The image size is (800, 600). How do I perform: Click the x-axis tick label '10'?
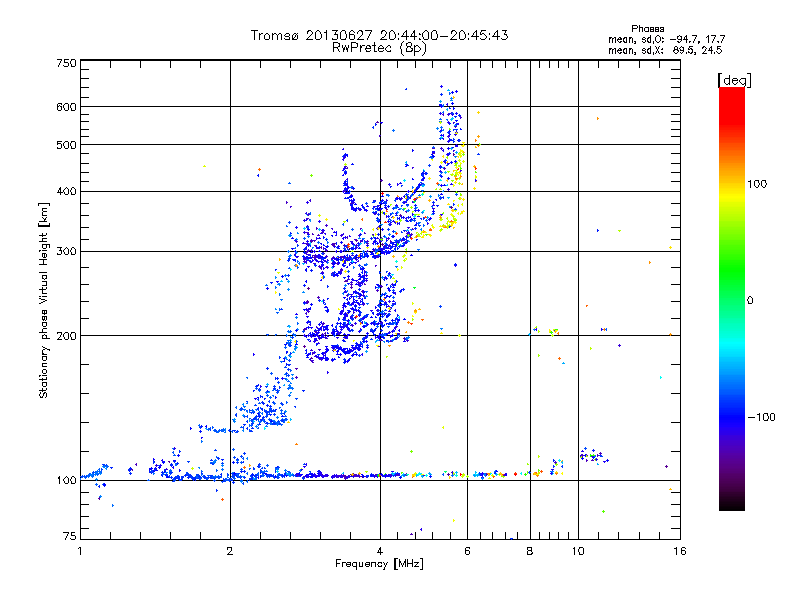[x=578, y=551]
